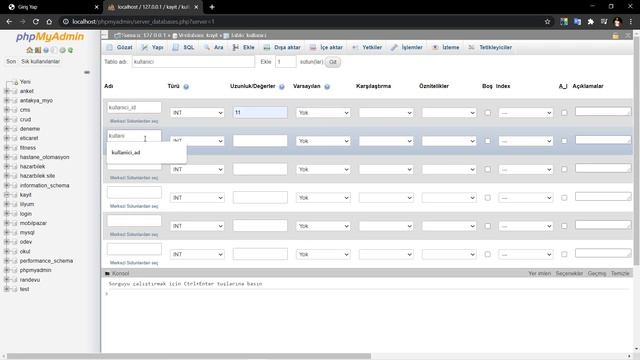
Task: Click the horizontal scrollbar at the bottom
Action: [189, 356]
